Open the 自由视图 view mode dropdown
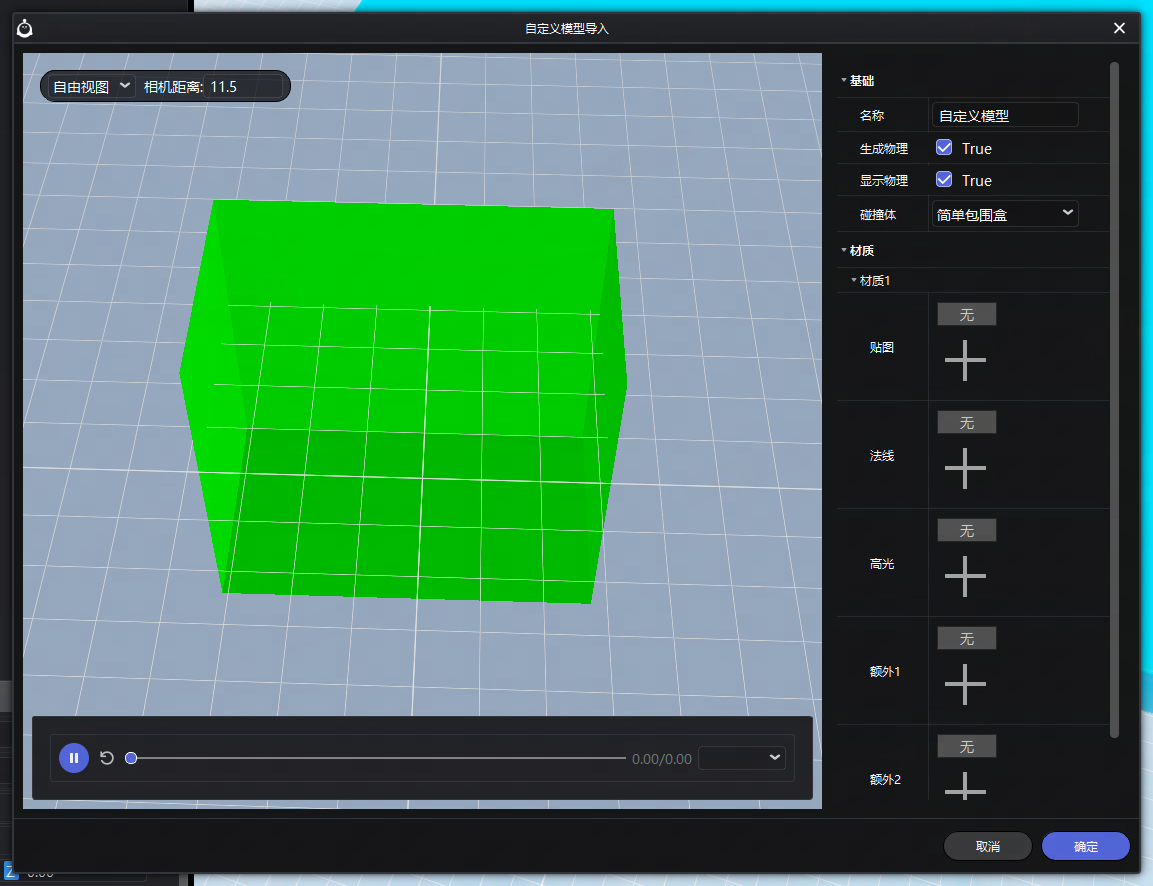The image size is (1153, 886). (92, 86)
